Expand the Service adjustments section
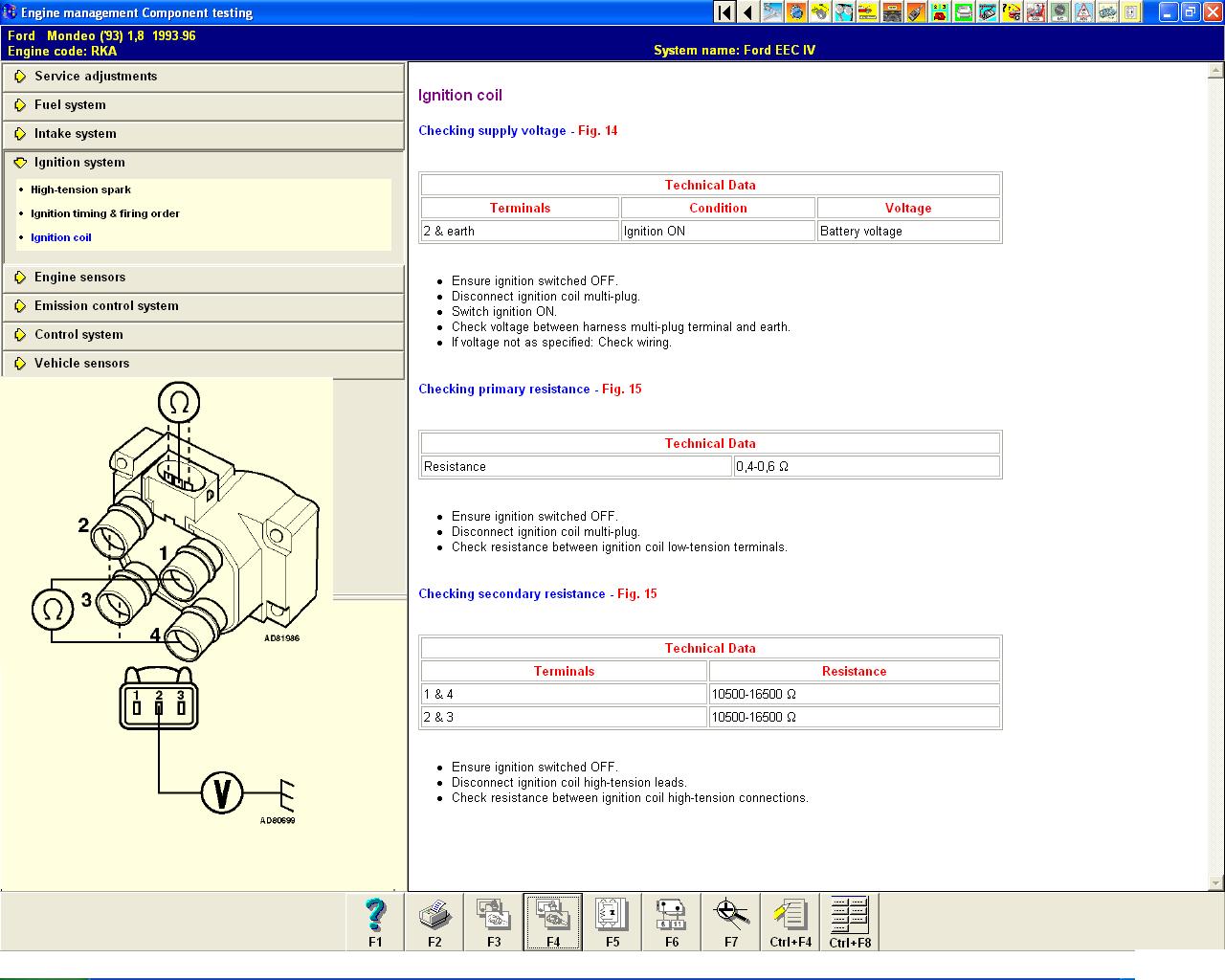This screenshot has width=1225, height=980. [x=204, y=77]
